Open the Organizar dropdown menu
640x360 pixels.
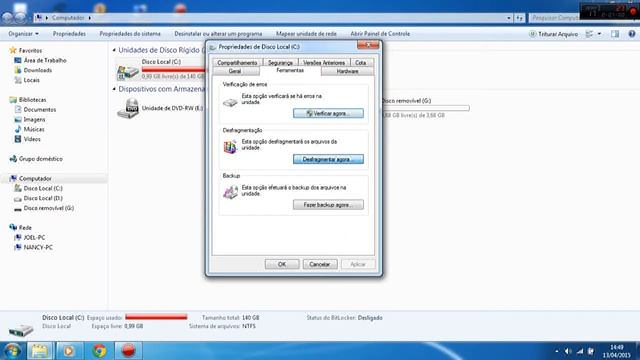(23, 34)
